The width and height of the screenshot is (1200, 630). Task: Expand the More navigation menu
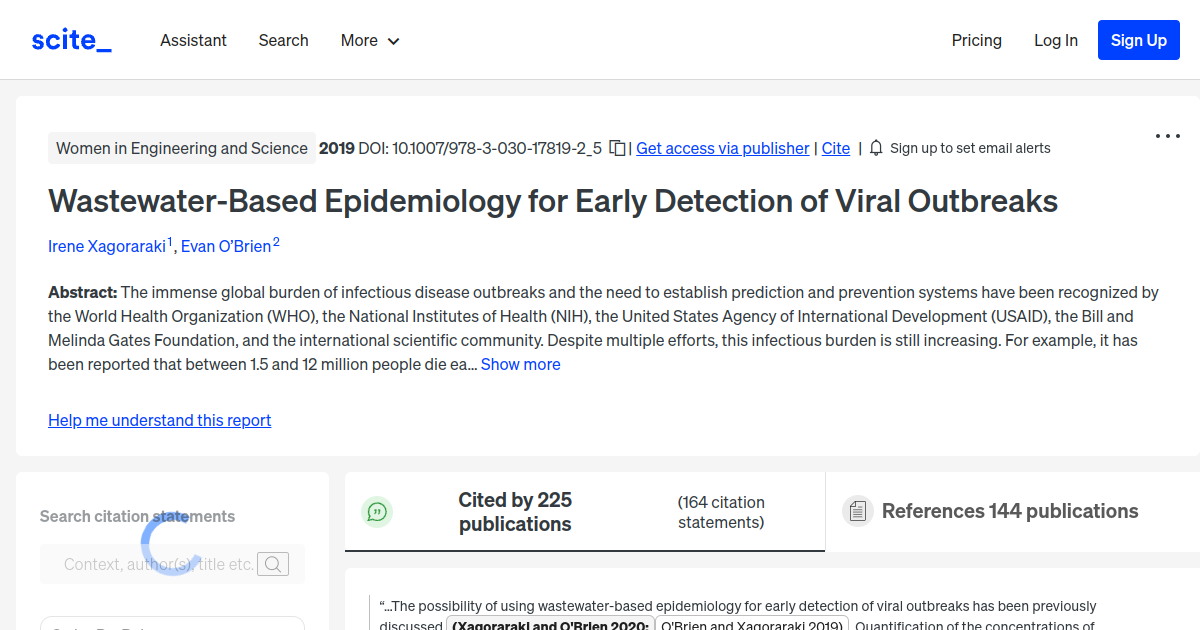(369, 40)
